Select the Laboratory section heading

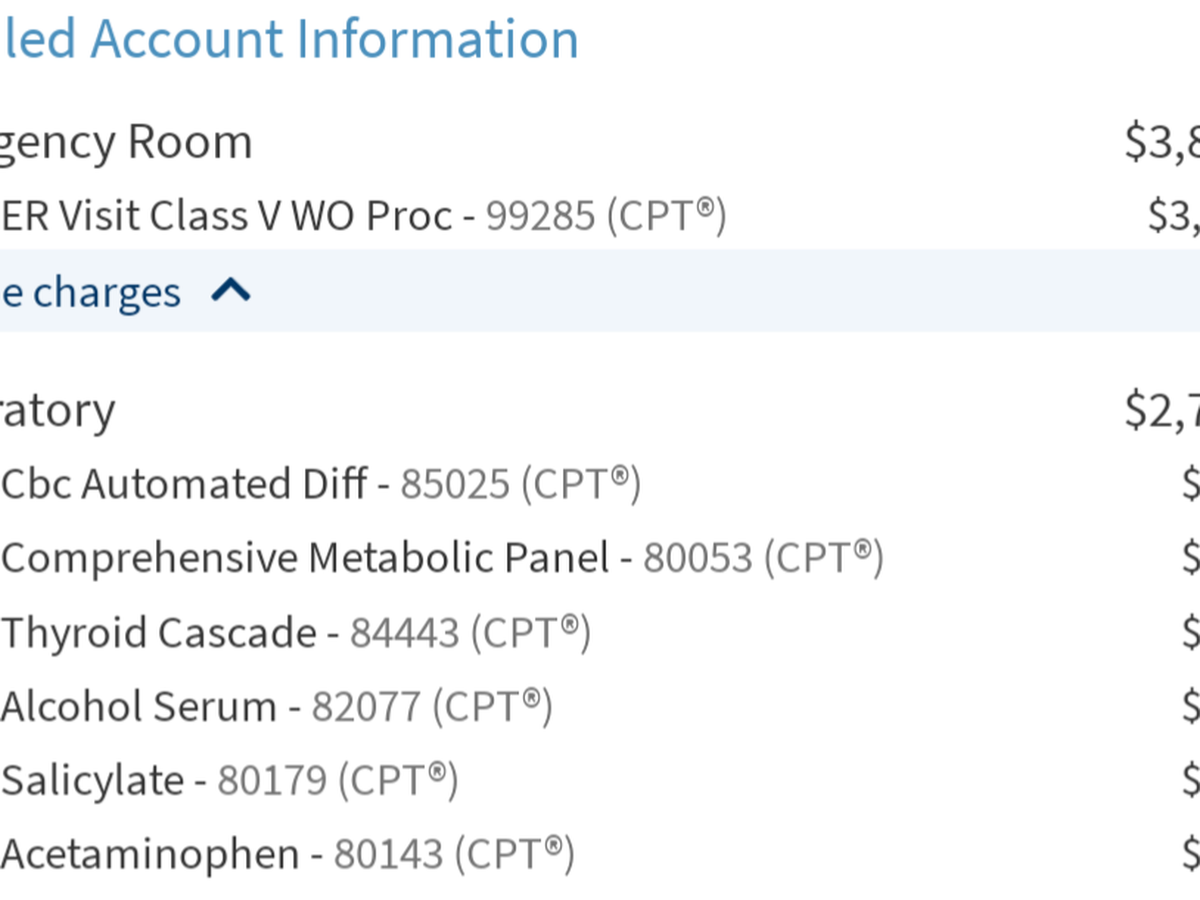57,410
